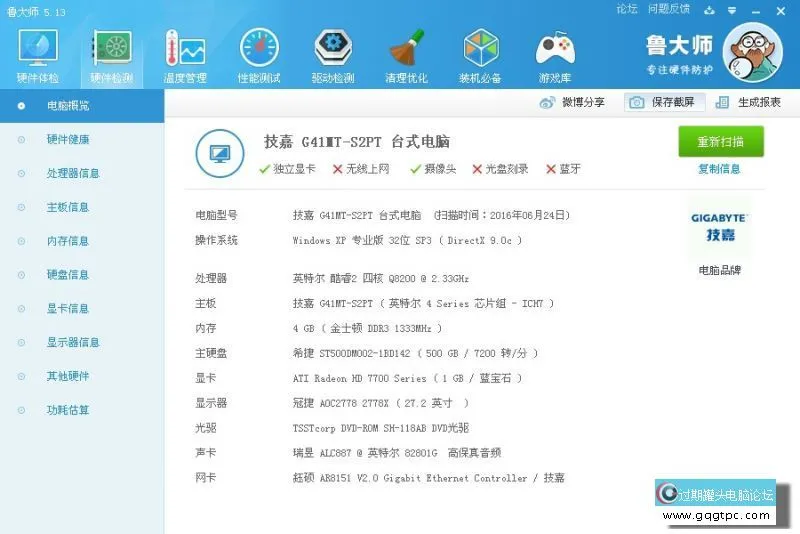Click processor value 酷睿2 四核 Q8200
The height and width of the screenshot is (534, 800).
(x=381, y=278)
